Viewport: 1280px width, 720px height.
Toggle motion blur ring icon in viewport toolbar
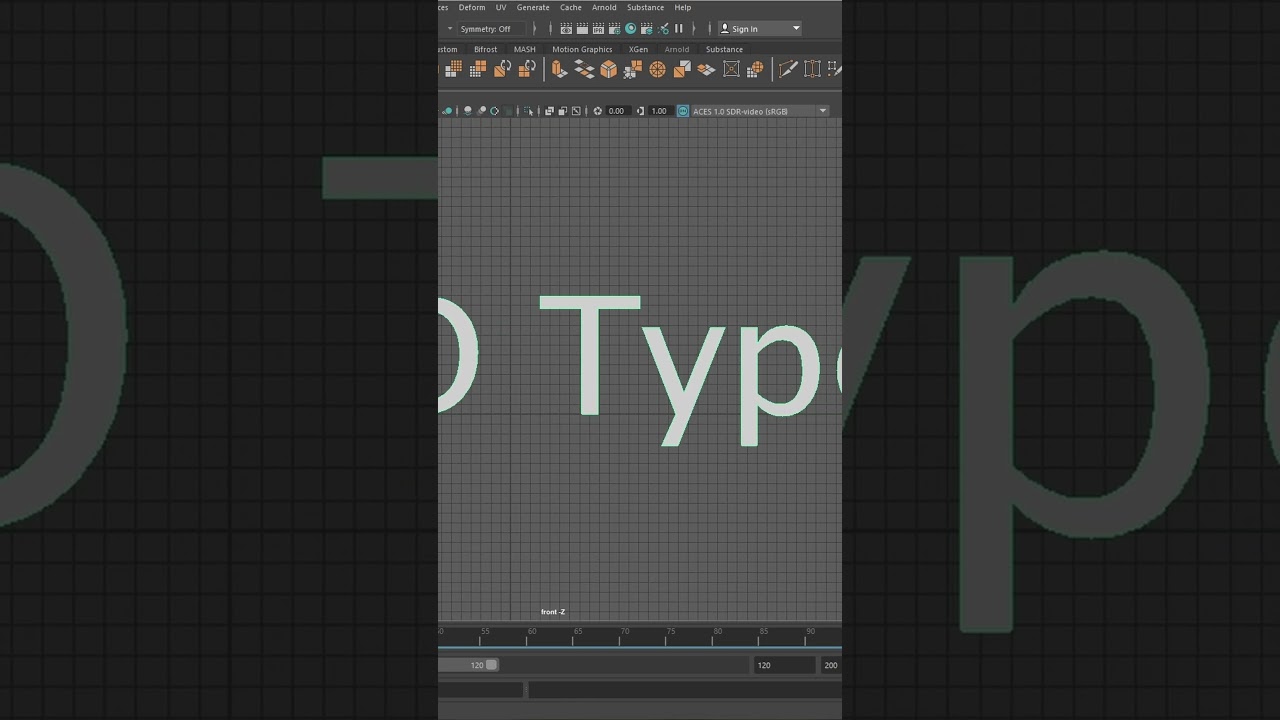[494, 111]
